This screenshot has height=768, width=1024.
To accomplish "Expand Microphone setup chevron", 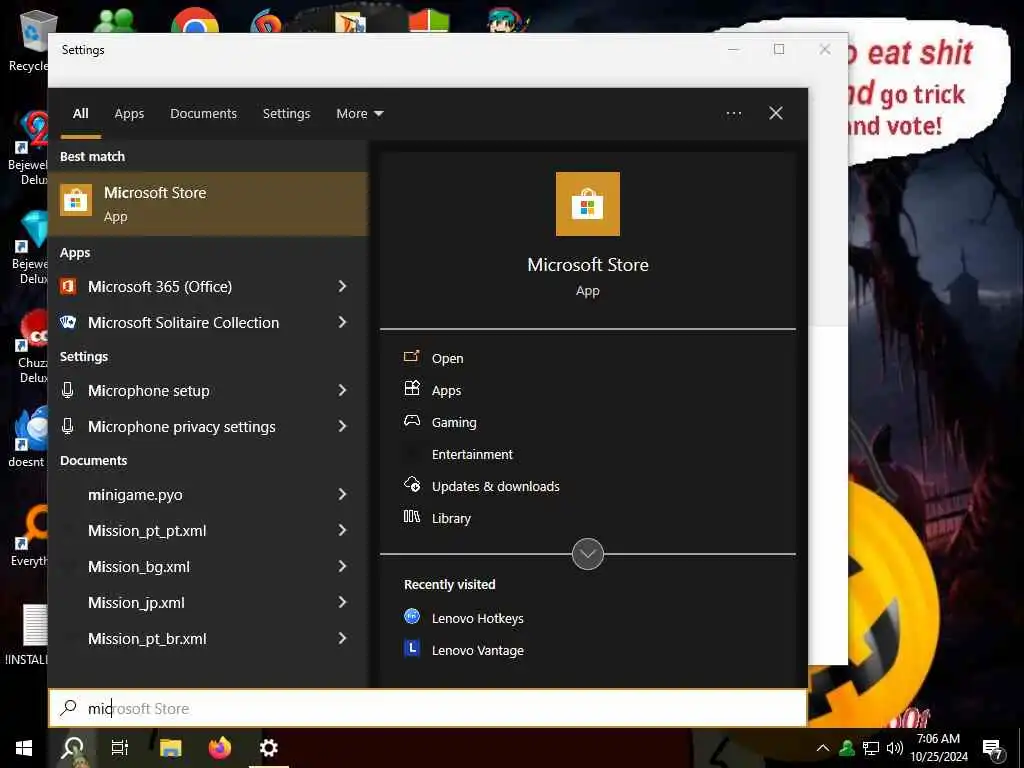I will (342, 391).
